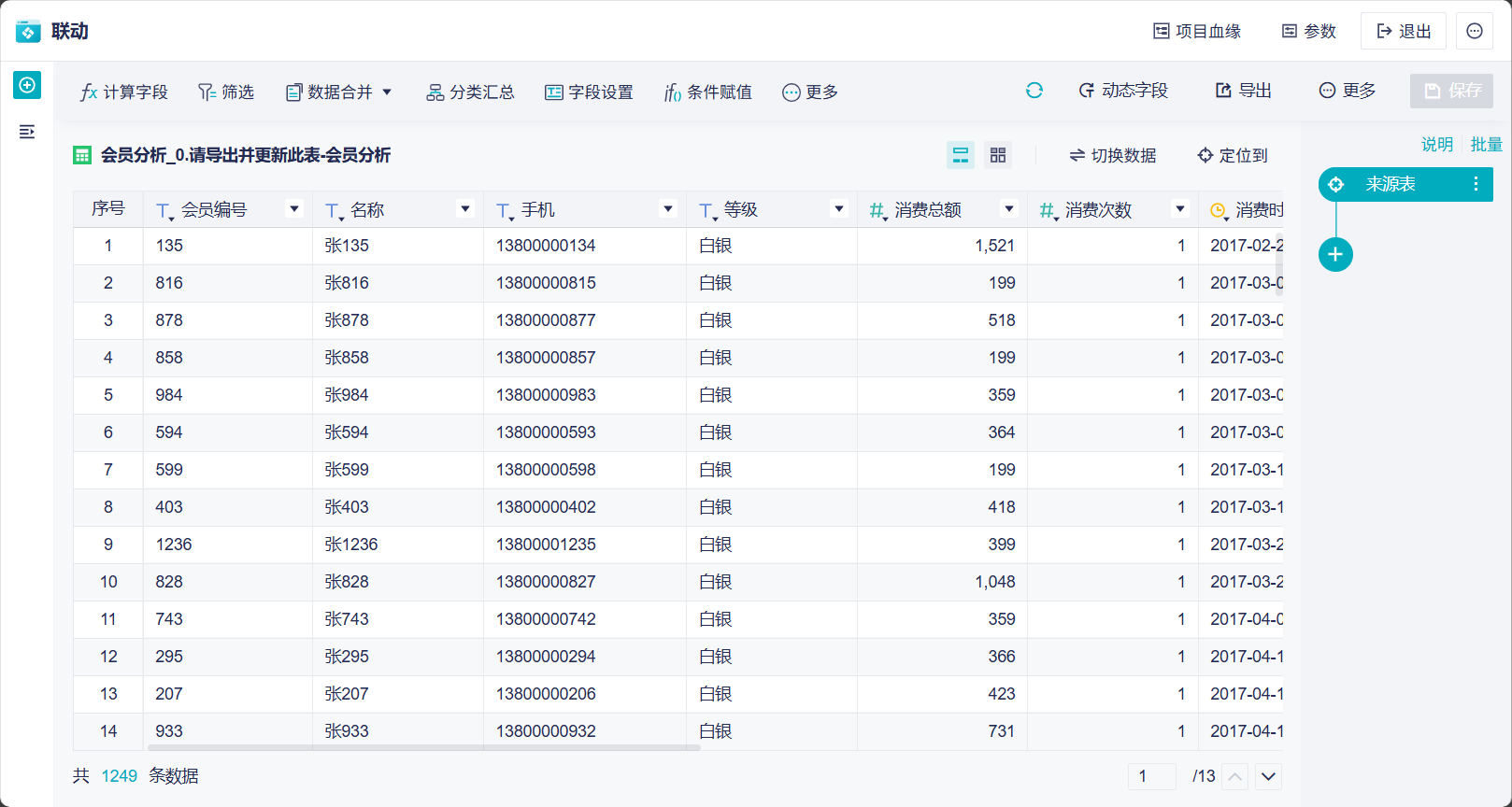Click the 导出 export button
This screenshot has height=807, width=1512.
pyautogui.click(x=1244, y=91)
